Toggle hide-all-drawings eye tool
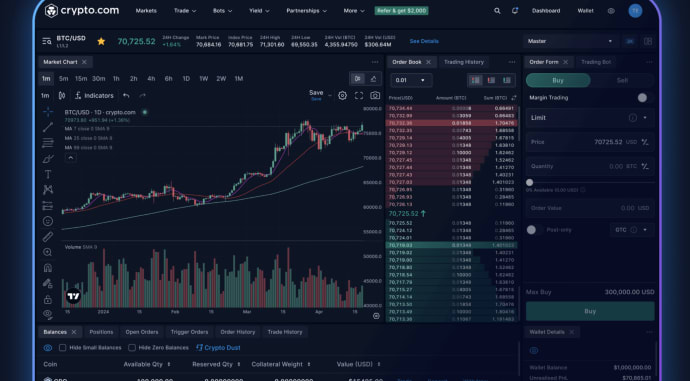 tap(48, 314)
